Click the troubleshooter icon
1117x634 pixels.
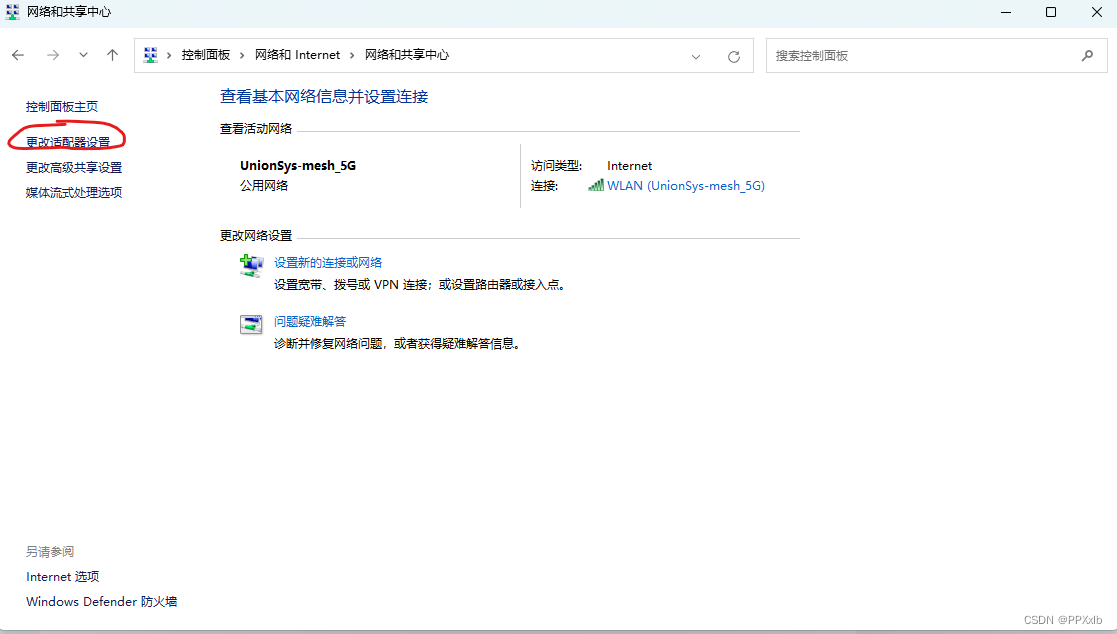[251, 324]
